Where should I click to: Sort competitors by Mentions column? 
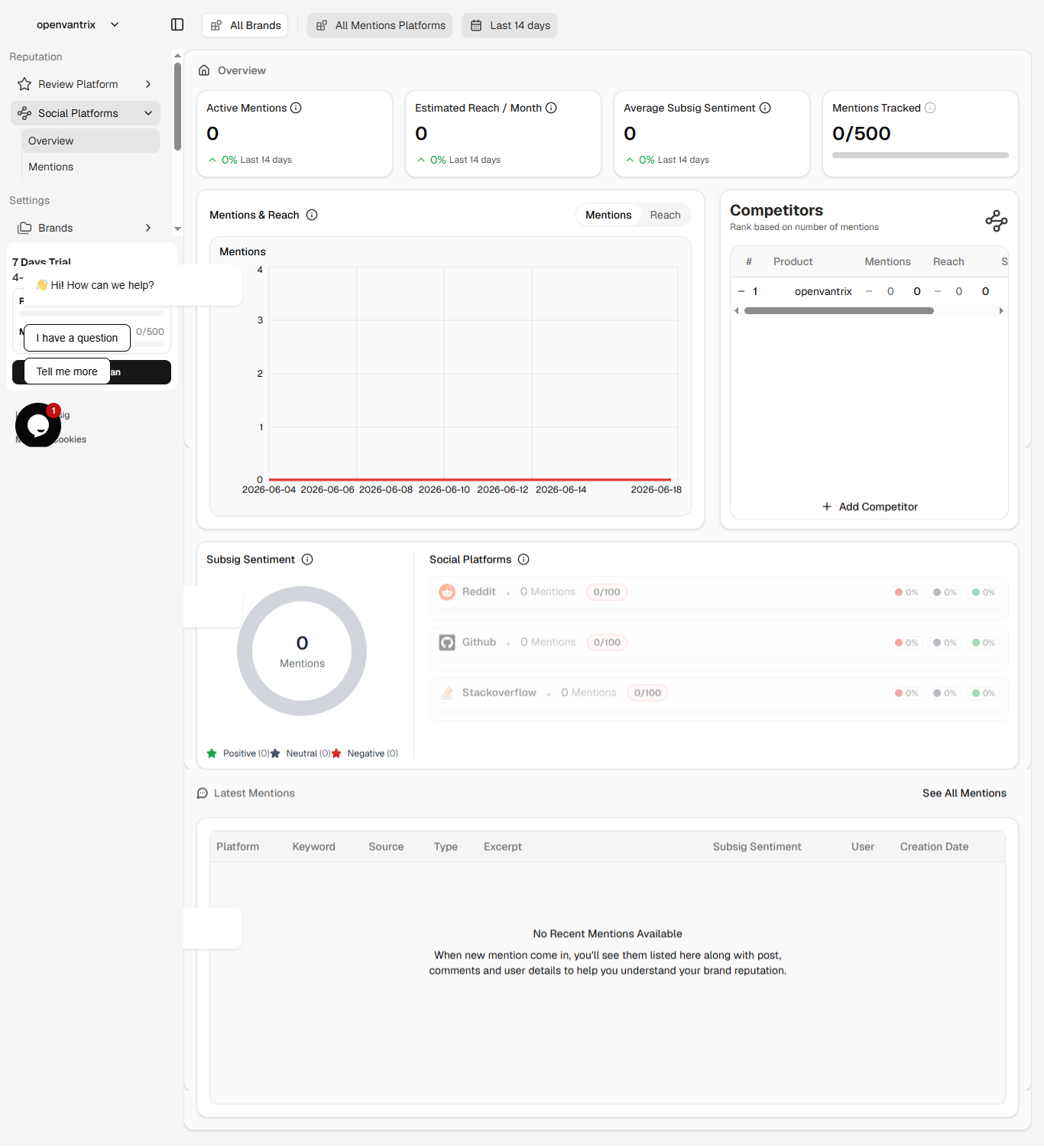tap(887, 261)
